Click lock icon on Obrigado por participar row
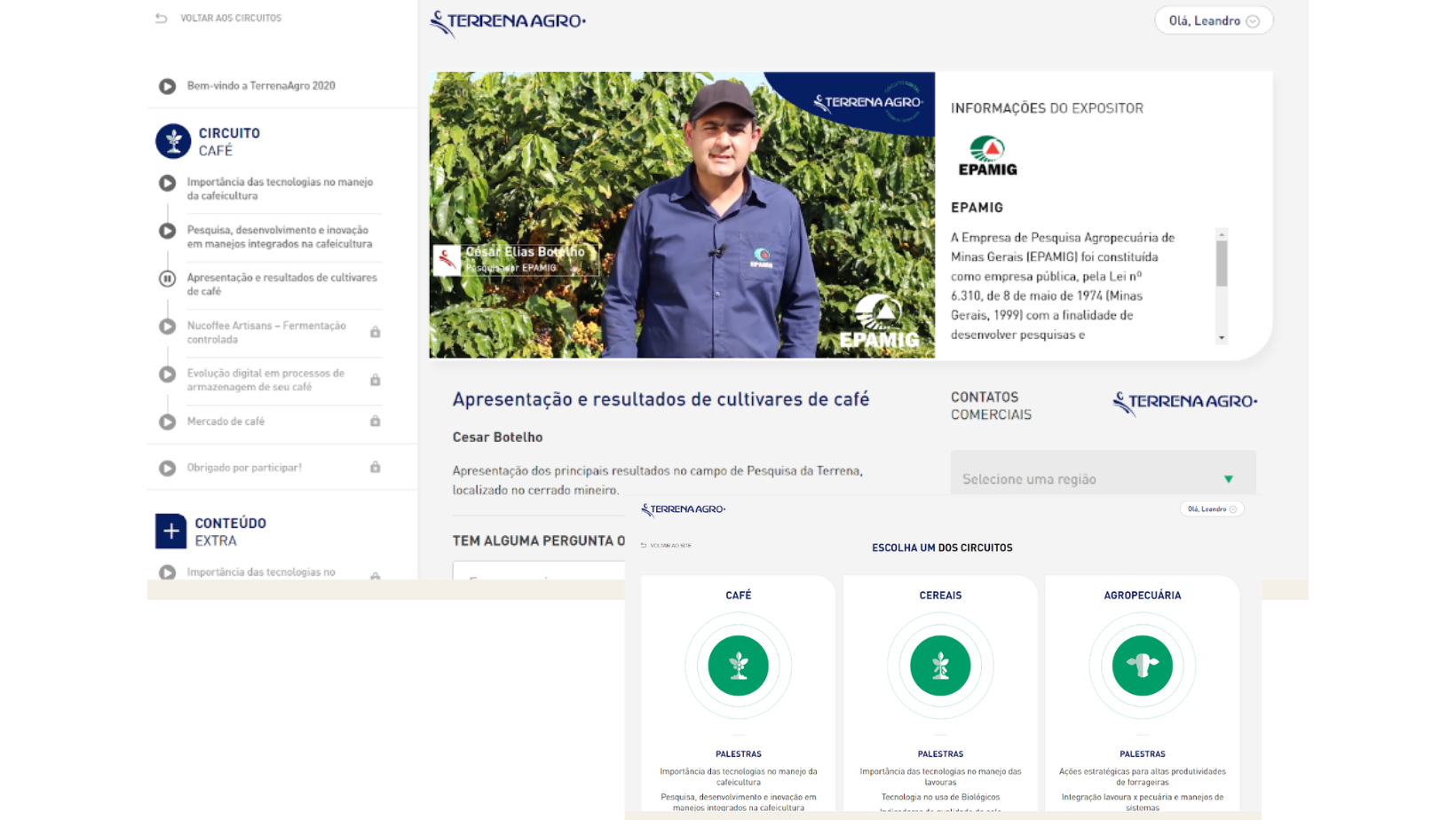Image resolution: width=1456 pixels, height=820 pixels. [376, 467]
